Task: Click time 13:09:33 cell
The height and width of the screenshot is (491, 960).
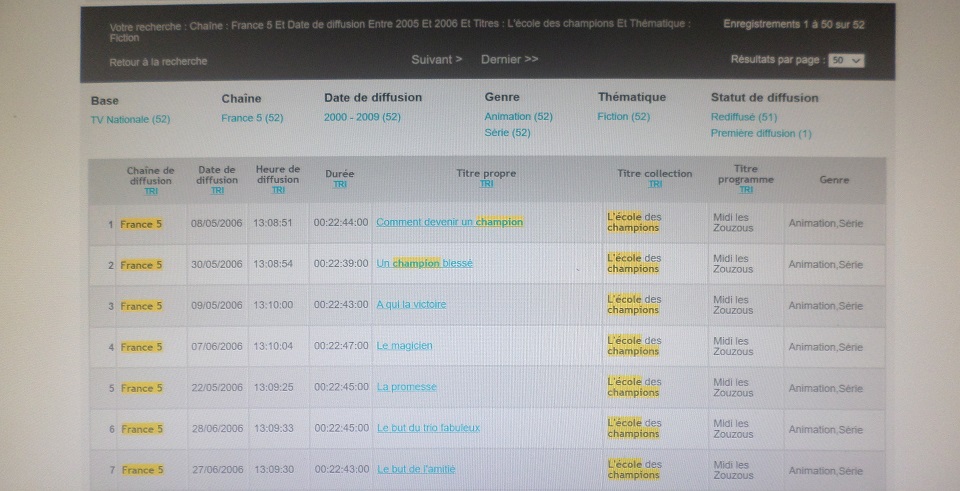Action: tap(274, 429)
